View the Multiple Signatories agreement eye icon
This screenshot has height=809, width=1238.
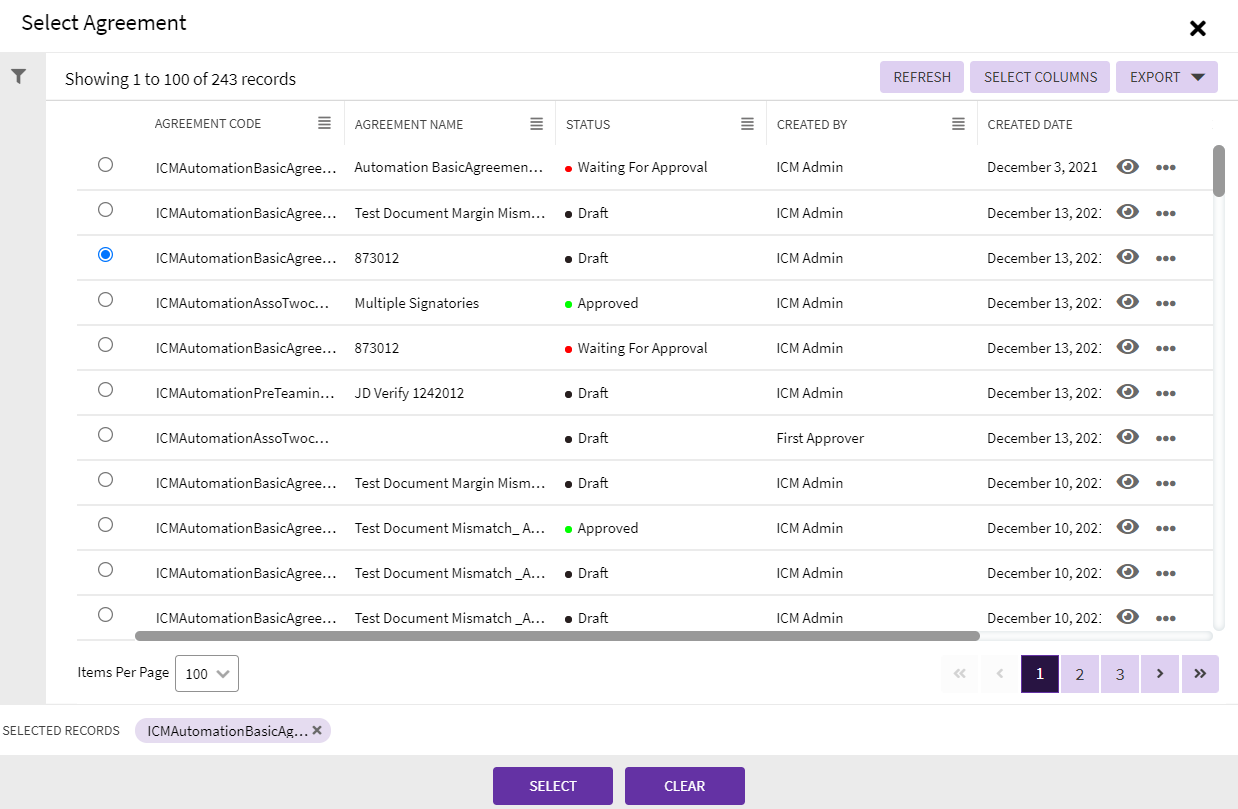[1128, 302]
